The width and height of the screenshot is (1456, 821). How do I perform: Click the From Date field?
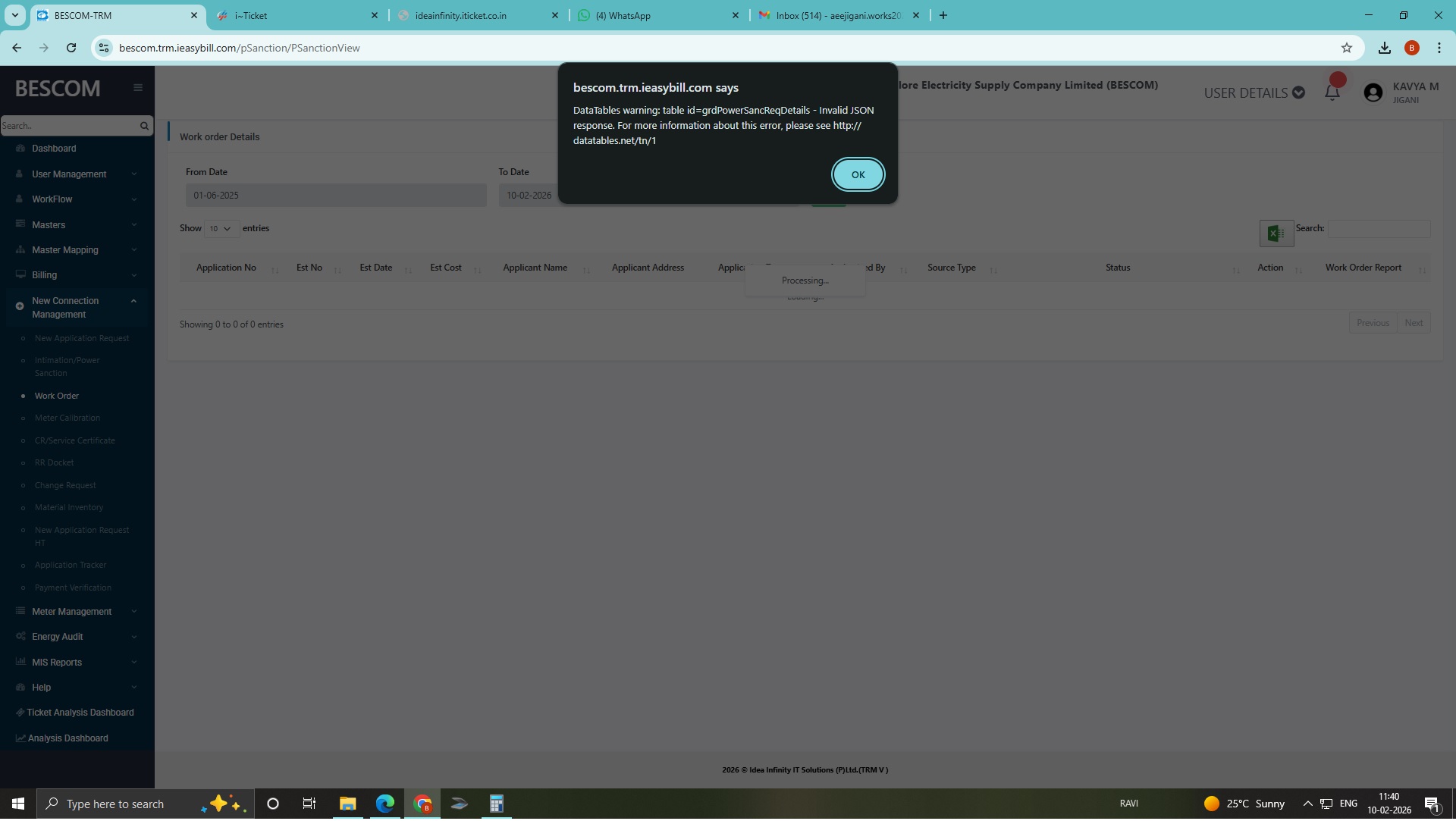point(335,196)
